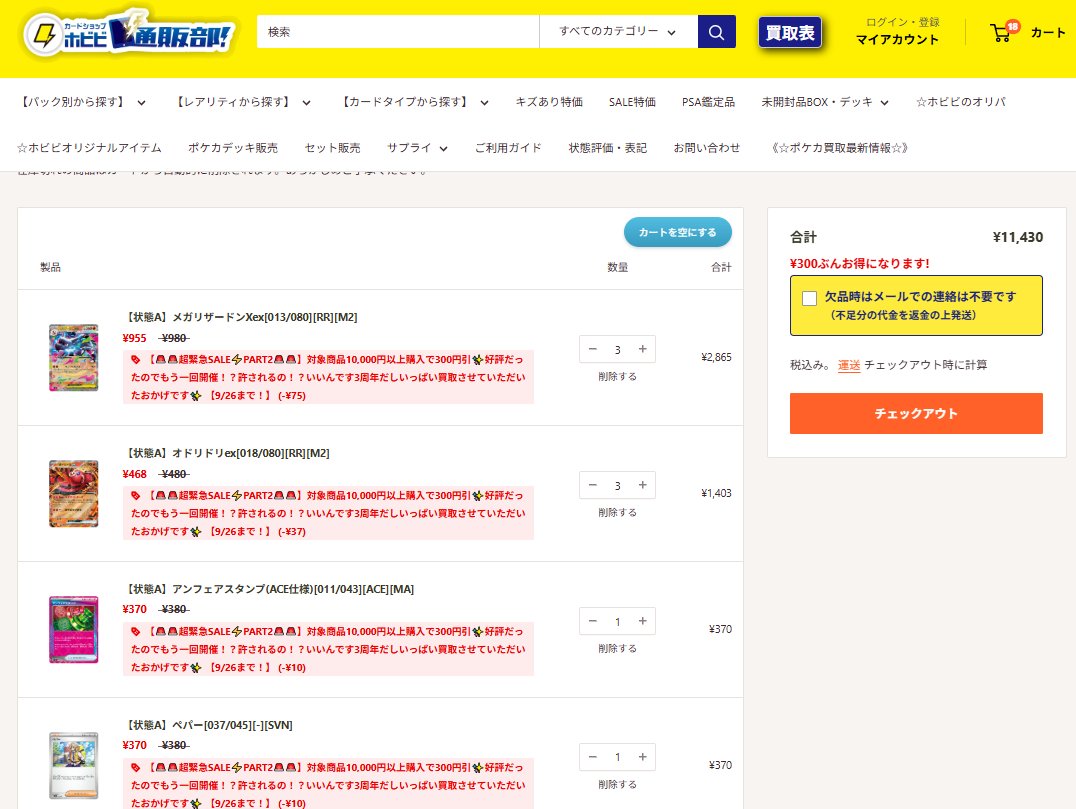
Task: Remove メガリザードンXex via 削除する
Action: coord(618,376)
